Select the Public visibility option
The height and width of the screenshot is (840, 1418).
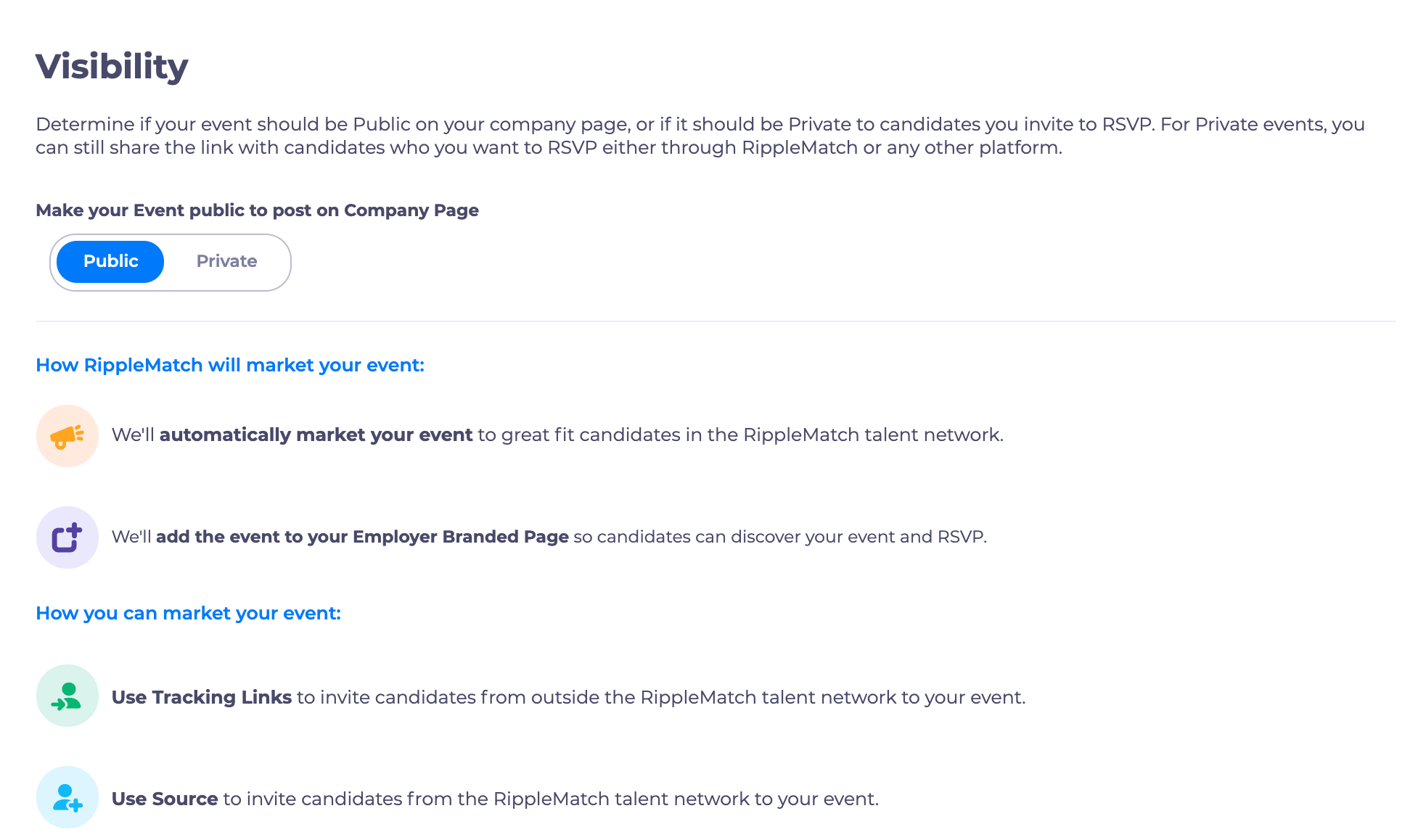click(110, 262)
